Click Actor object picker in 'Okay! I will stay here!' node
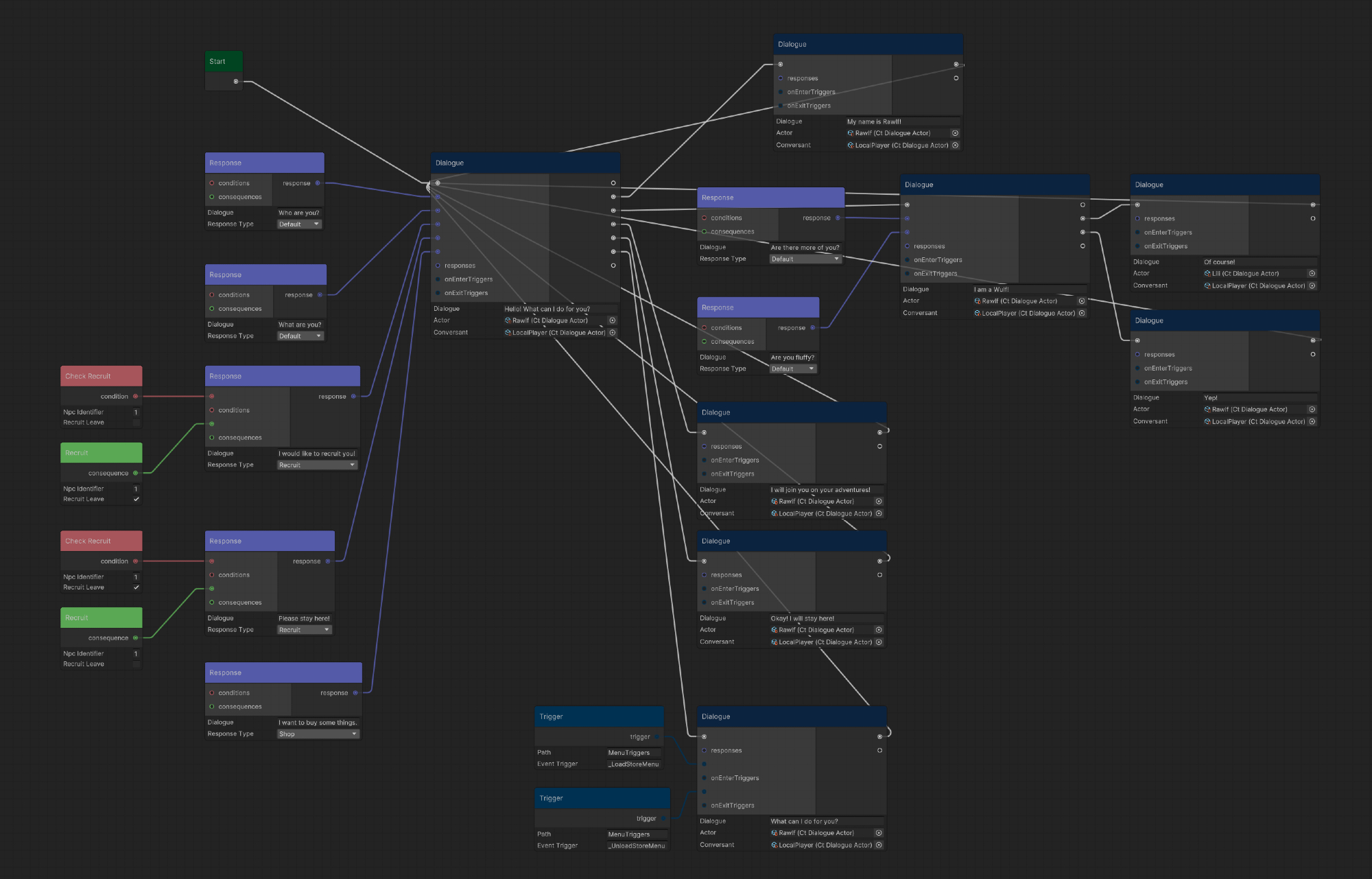Viewport: 1372px width, 879px height. pyautogui.click(x=879, y=630)
